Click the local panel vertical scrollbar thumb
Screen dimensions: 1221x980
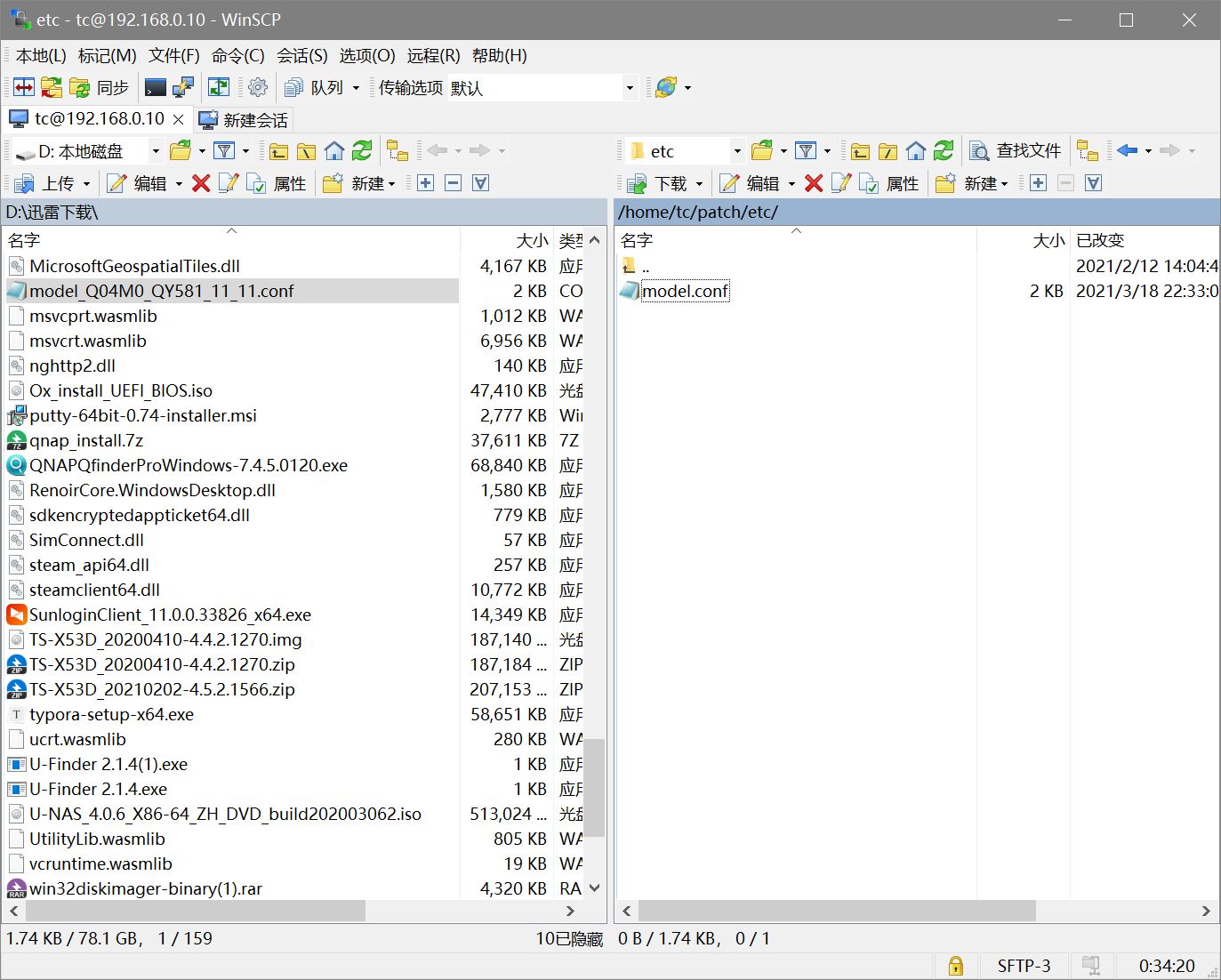594,787
